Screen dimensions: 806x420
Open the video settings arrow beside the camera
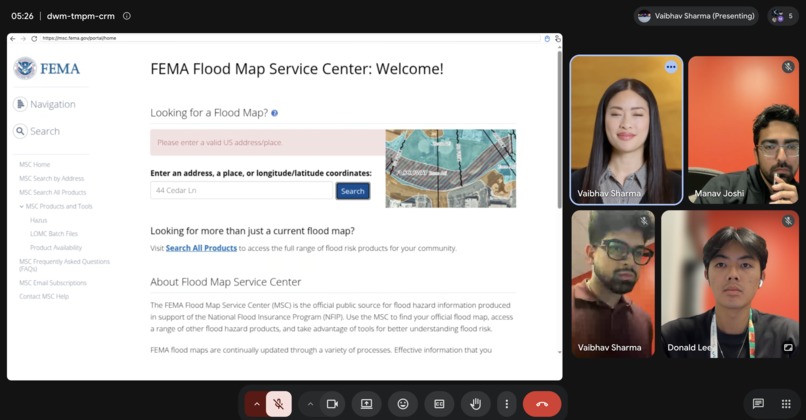click(x=310, y=404)
